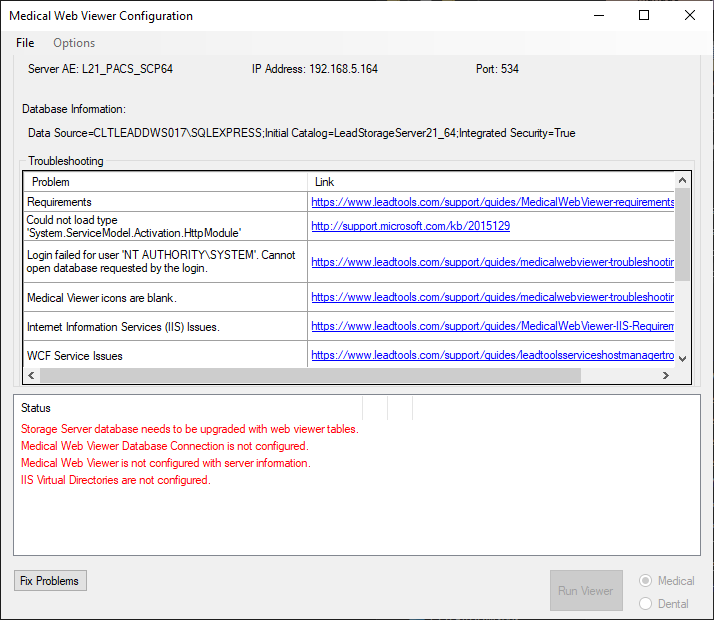Click horizontal scrollbar left arrow

coord(31,375)
